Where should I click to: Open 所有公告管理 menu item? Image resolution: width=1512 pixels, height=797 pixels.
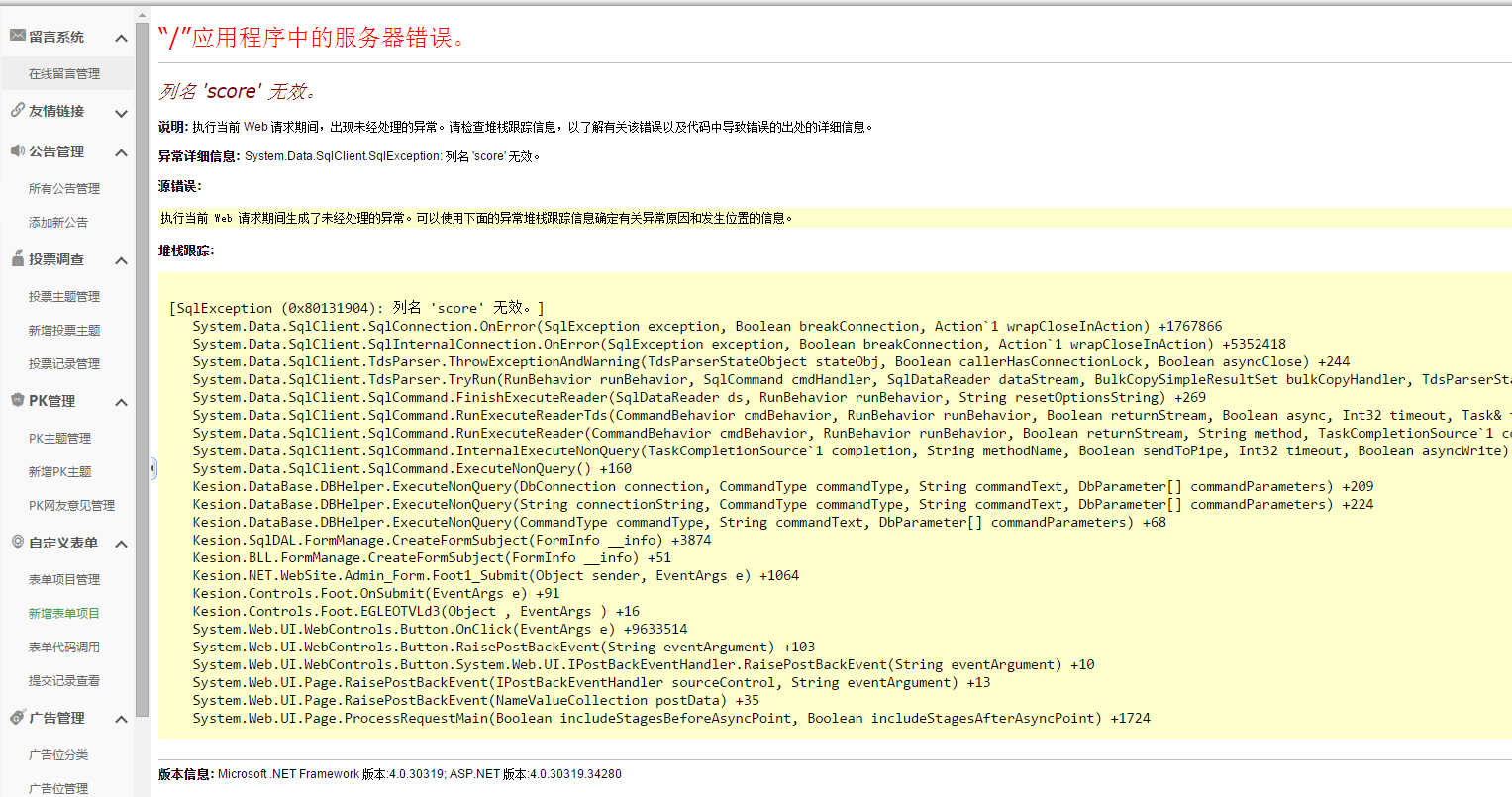point(64,188)
